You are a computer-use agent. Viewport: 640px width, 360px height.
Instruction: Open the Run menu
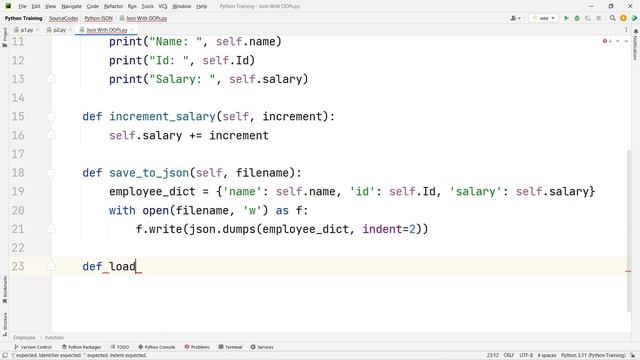click(132, 7)
